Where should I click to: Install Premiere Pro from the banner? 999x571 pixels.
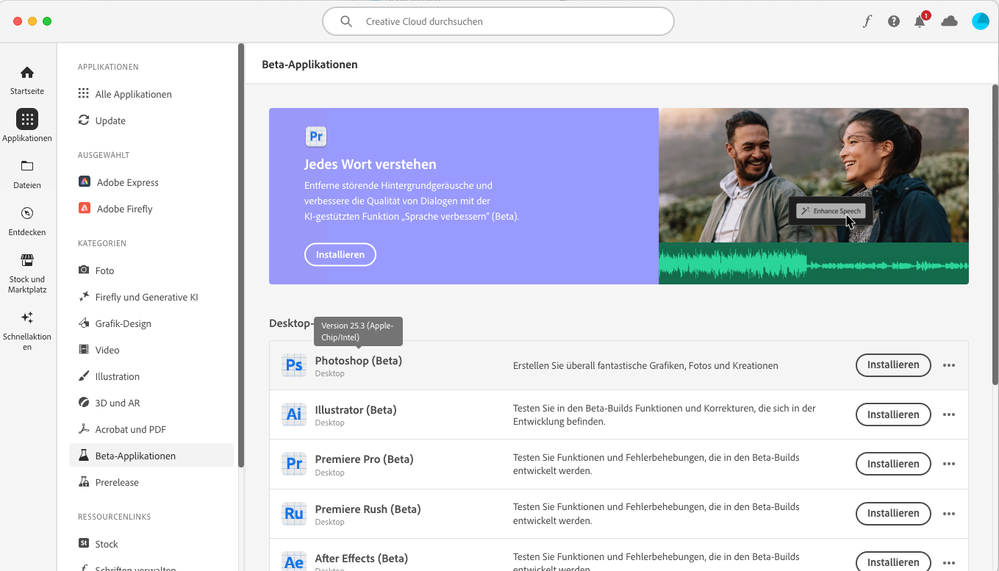pos(340,255)
